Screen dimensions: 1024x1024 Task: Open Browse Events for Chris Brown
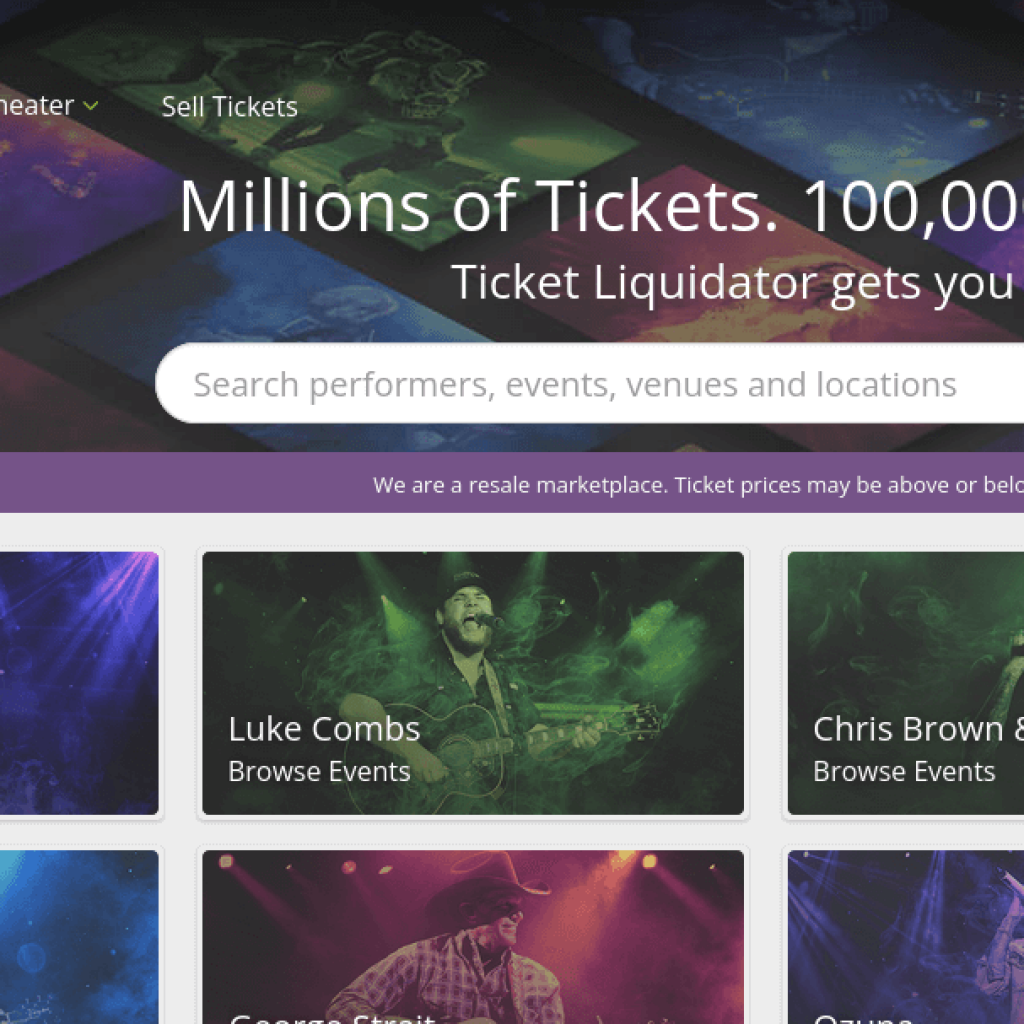pyautogui.click(x=904, y=771)
